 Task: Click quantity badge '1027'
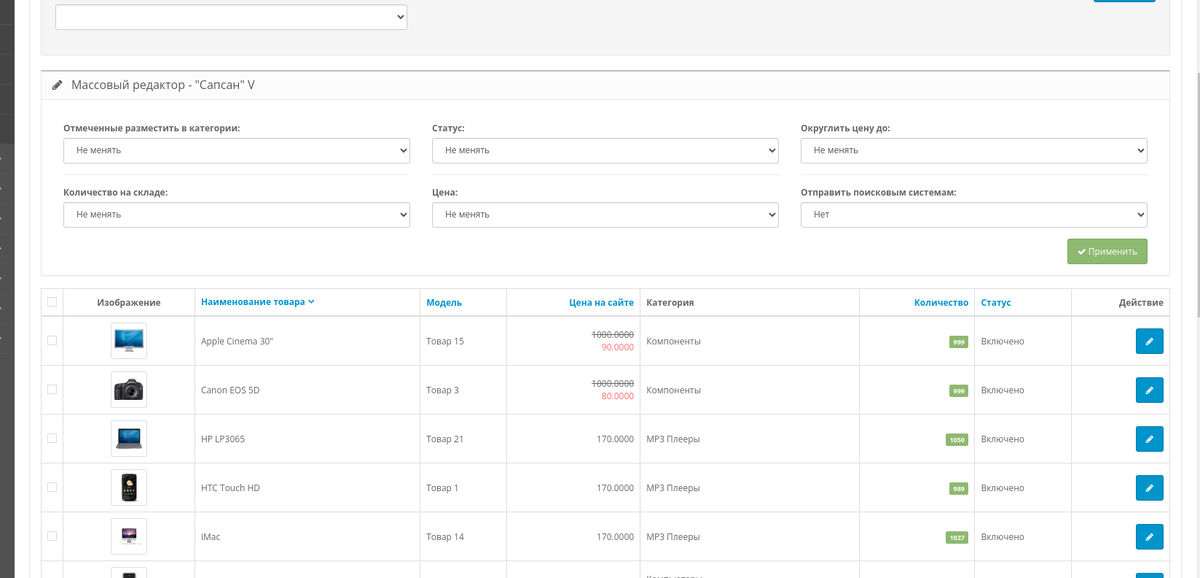click(957, 537)
